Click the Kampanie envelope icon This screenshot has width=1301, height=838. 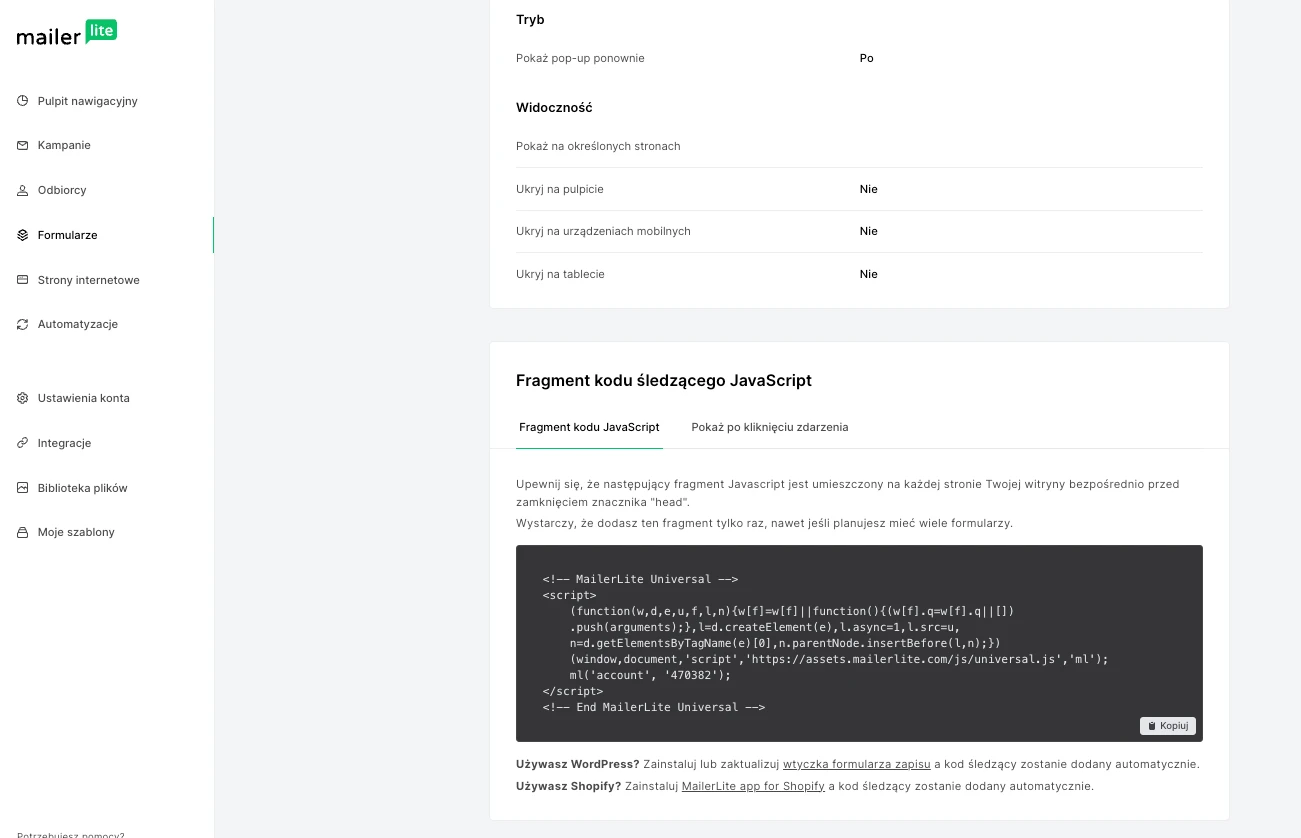(23, 145)
